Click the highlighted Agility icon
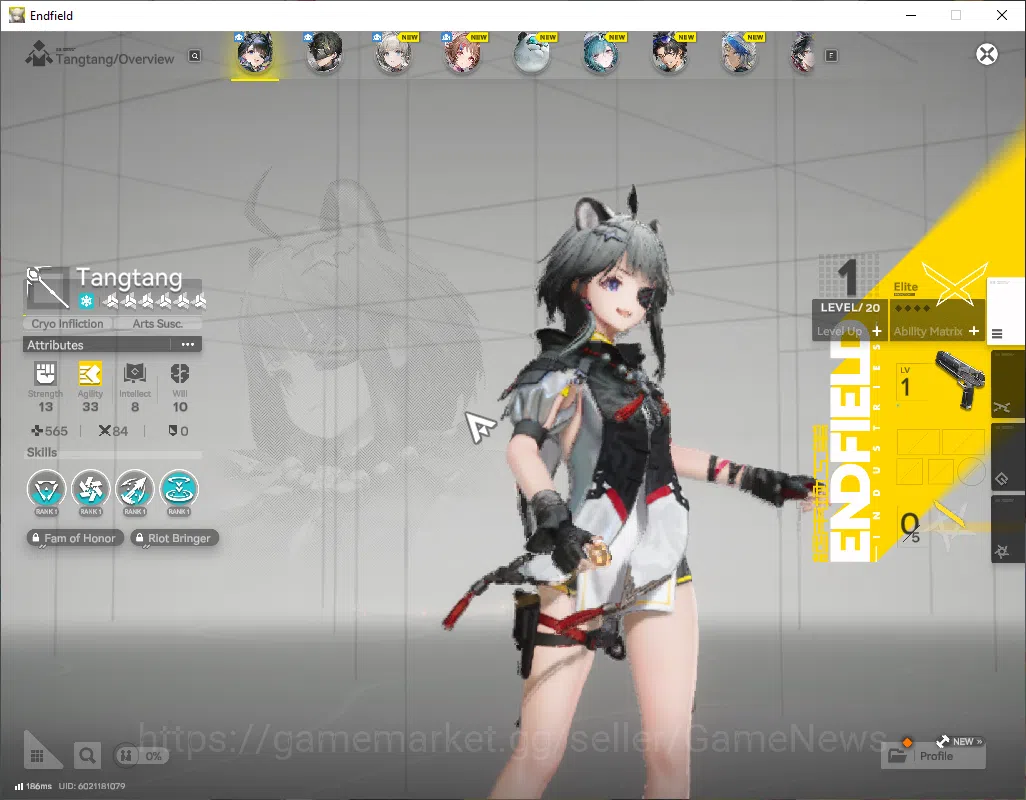 [x=90, y=374]
